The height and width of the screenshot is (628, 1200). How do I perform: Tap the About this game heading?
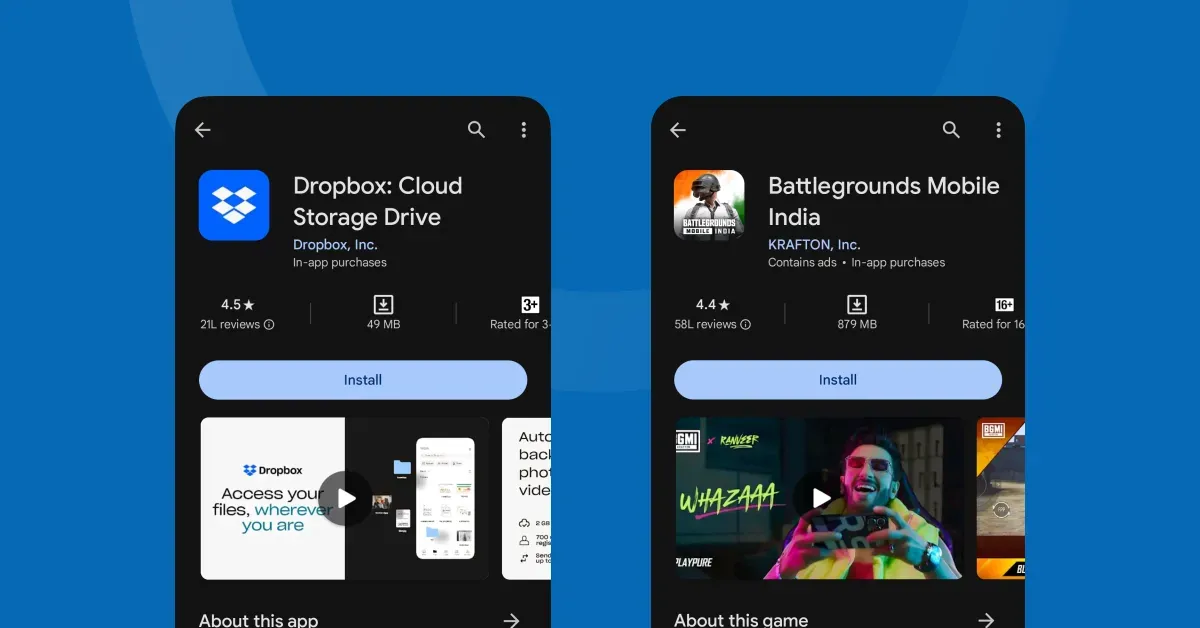[x=741, y=620]
